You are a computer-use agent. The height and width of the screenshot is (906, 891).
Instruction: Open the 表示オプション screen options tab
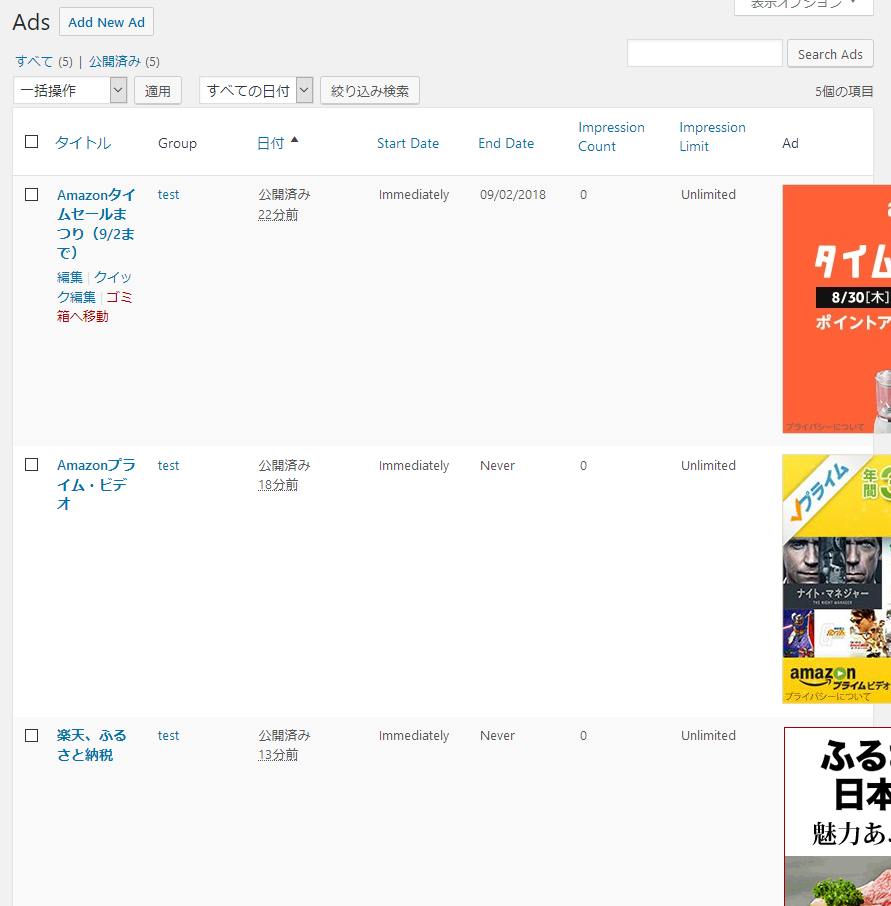click(804, 6)
